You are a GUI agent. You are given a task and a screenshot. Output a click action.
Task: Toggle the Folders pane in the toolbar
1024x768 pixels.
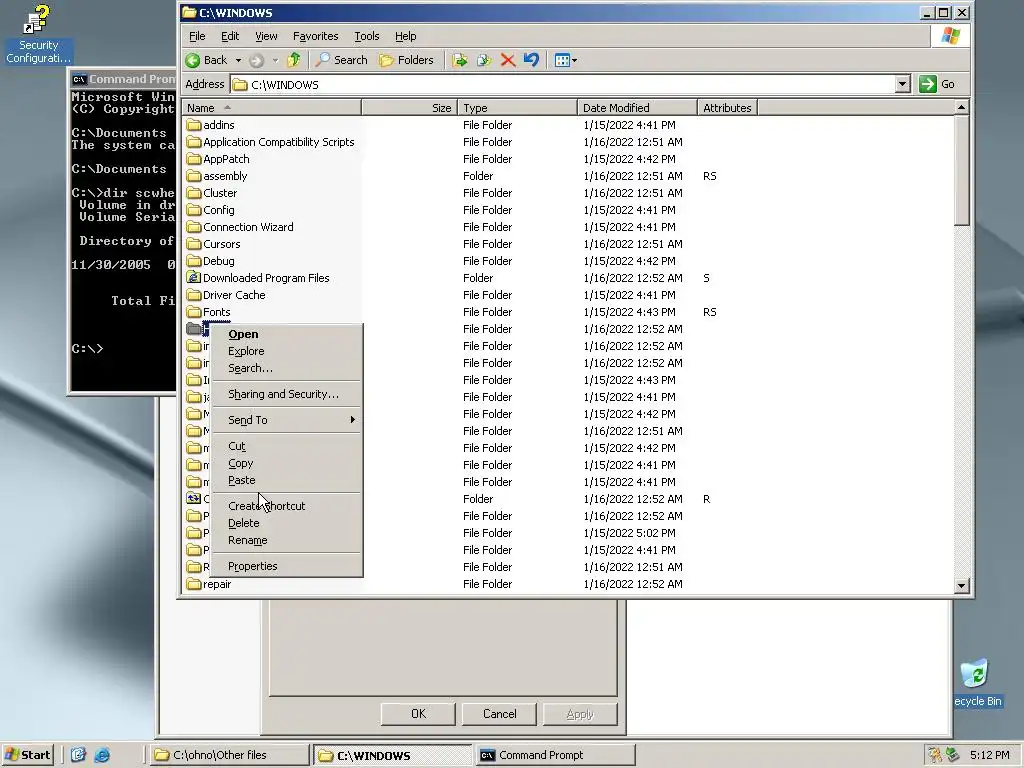coord(407,60)
